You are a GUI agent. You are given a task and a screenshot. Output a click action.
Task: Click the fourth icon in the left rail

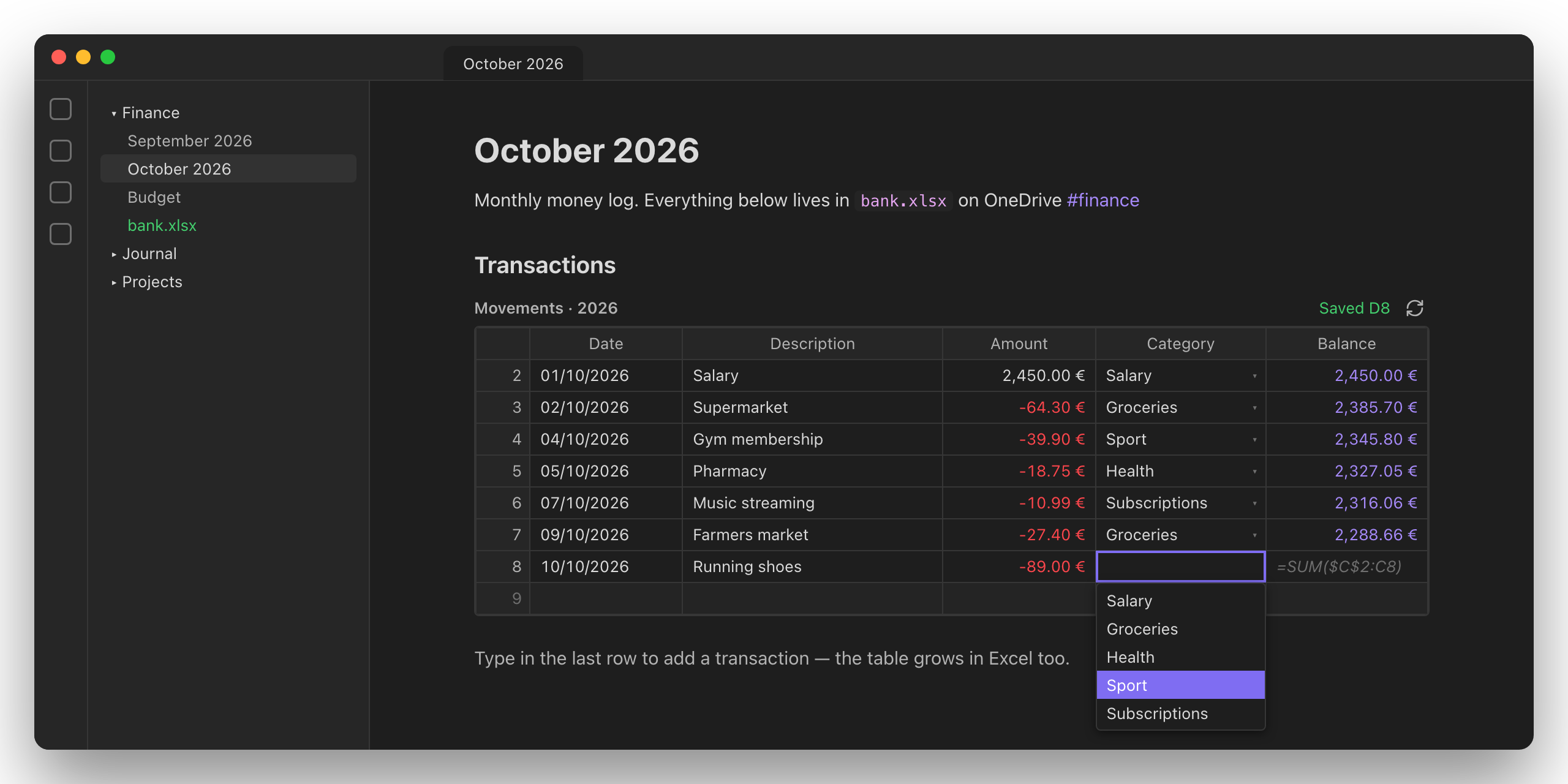tap(61, 235)
